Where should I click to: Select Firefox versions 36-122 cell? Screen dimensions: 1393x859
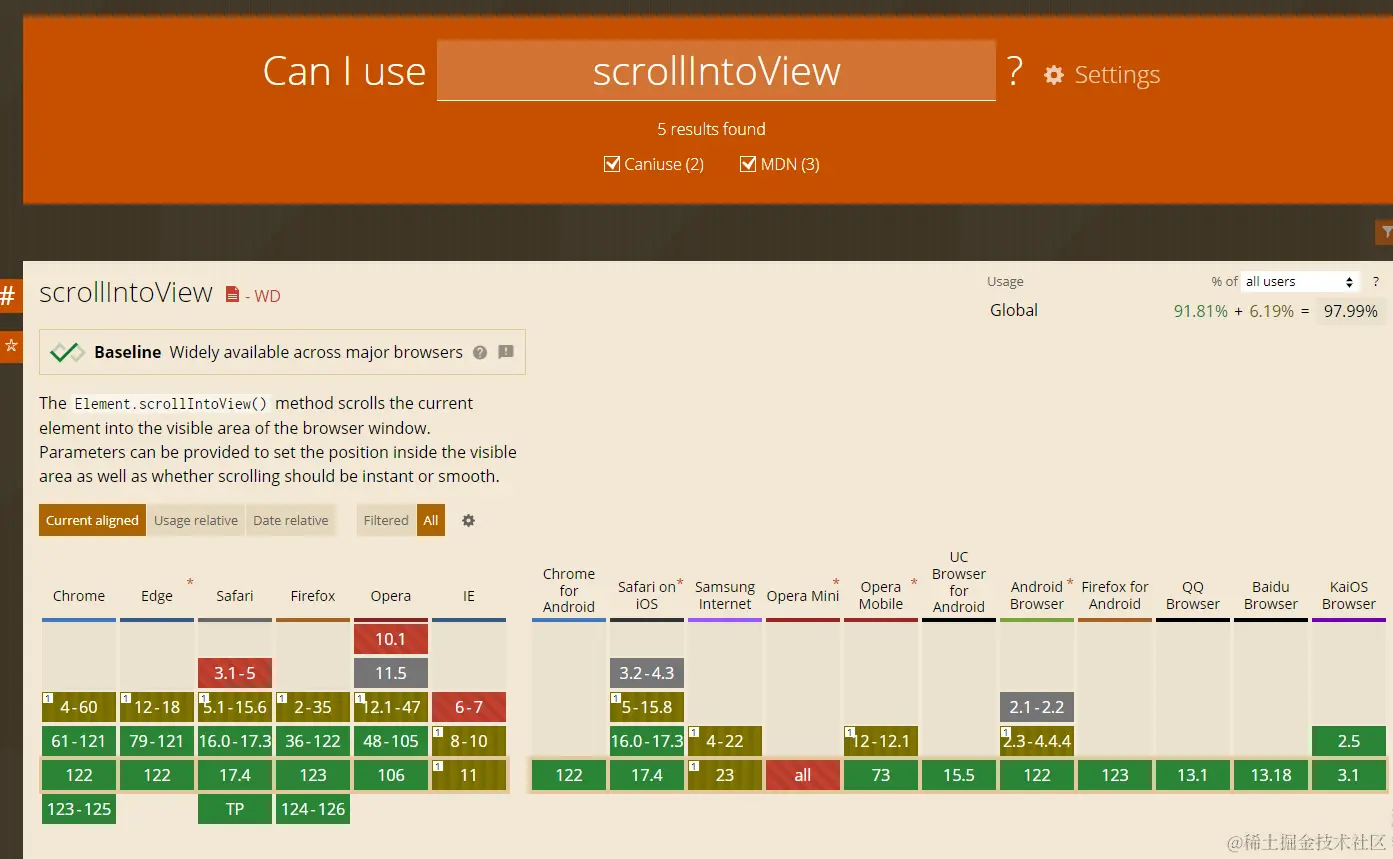pos(313,741)
